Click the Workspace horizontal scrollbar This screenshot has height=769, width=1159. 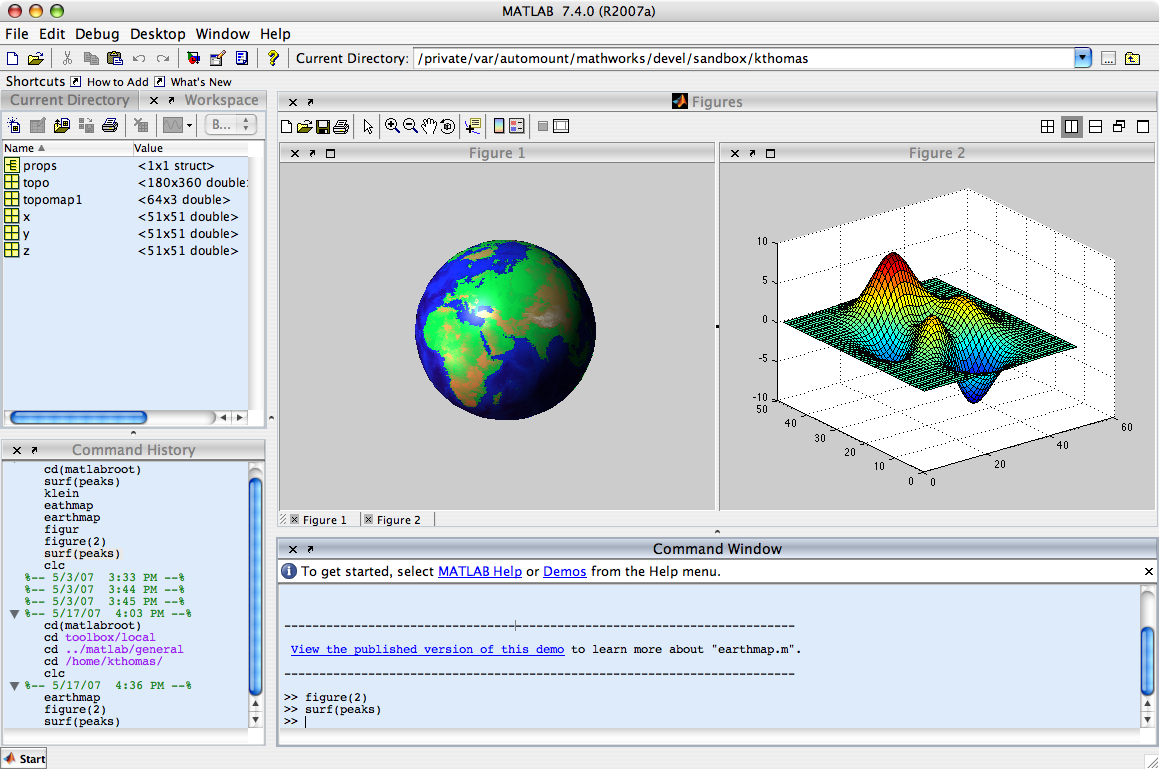point(78,417)
